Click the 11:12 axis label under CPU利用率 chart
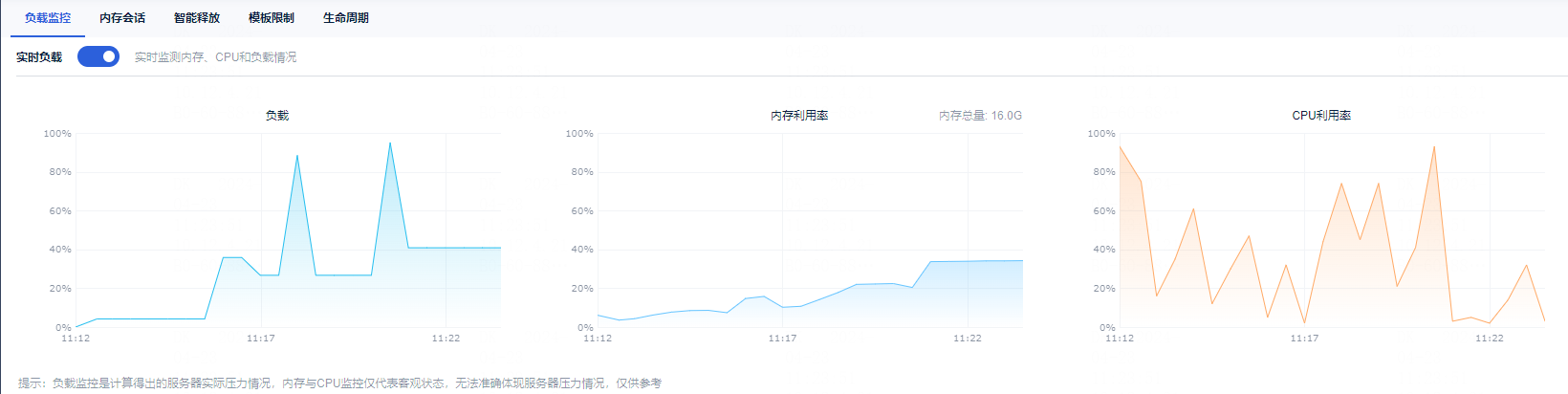The height and width of the screenshot is (394, 1568). click(x=1120, y=339)
